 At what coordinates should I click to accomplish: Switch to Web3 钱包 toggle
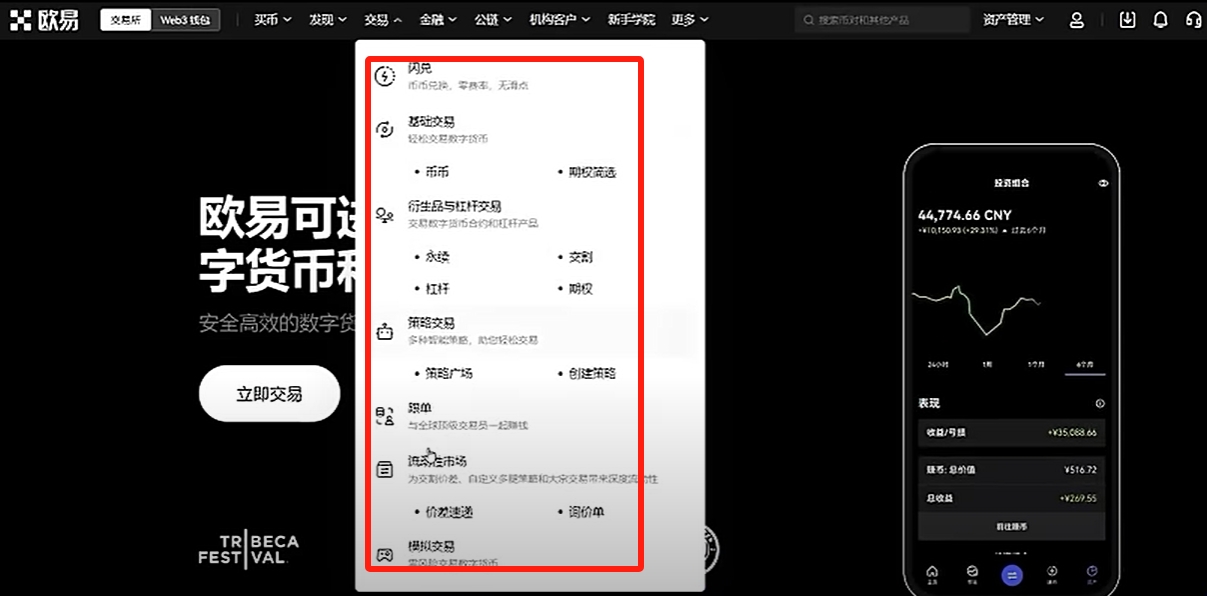click(186, 19)
